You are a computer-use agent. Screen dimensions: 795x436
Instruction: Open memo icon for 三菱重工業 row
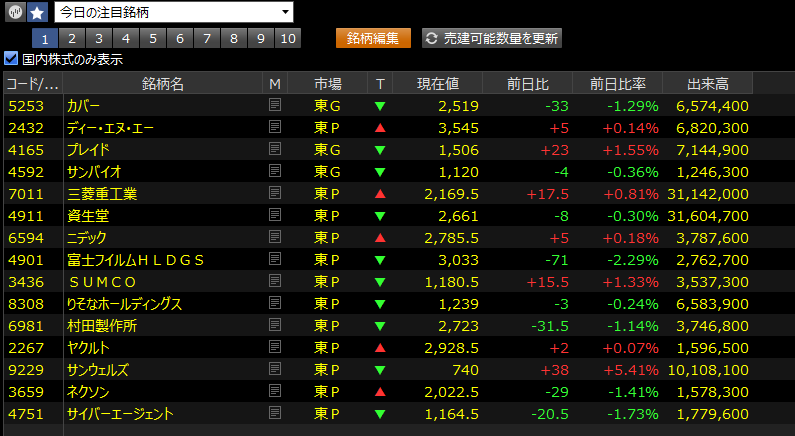click(275, 193)
